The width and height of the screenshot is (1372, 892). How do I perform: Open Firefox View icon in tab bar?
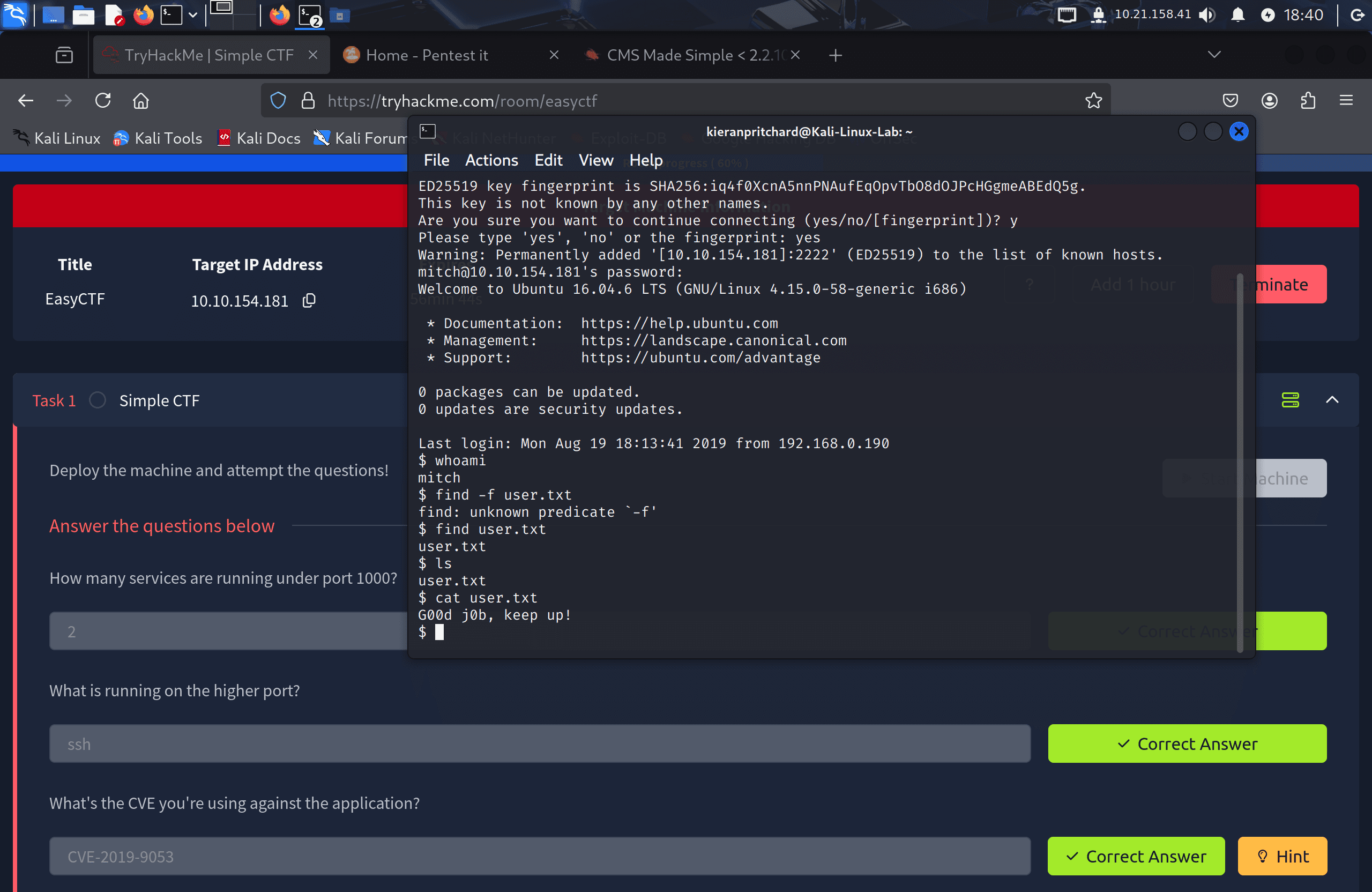pyautogui.click(x=64, y=55)
